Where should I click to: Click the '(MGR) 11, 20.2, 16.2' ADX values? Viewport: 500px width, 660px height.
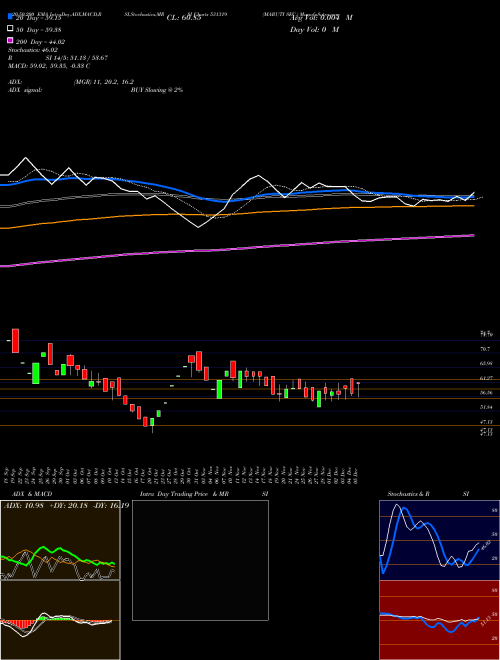(x=103, y=82)
